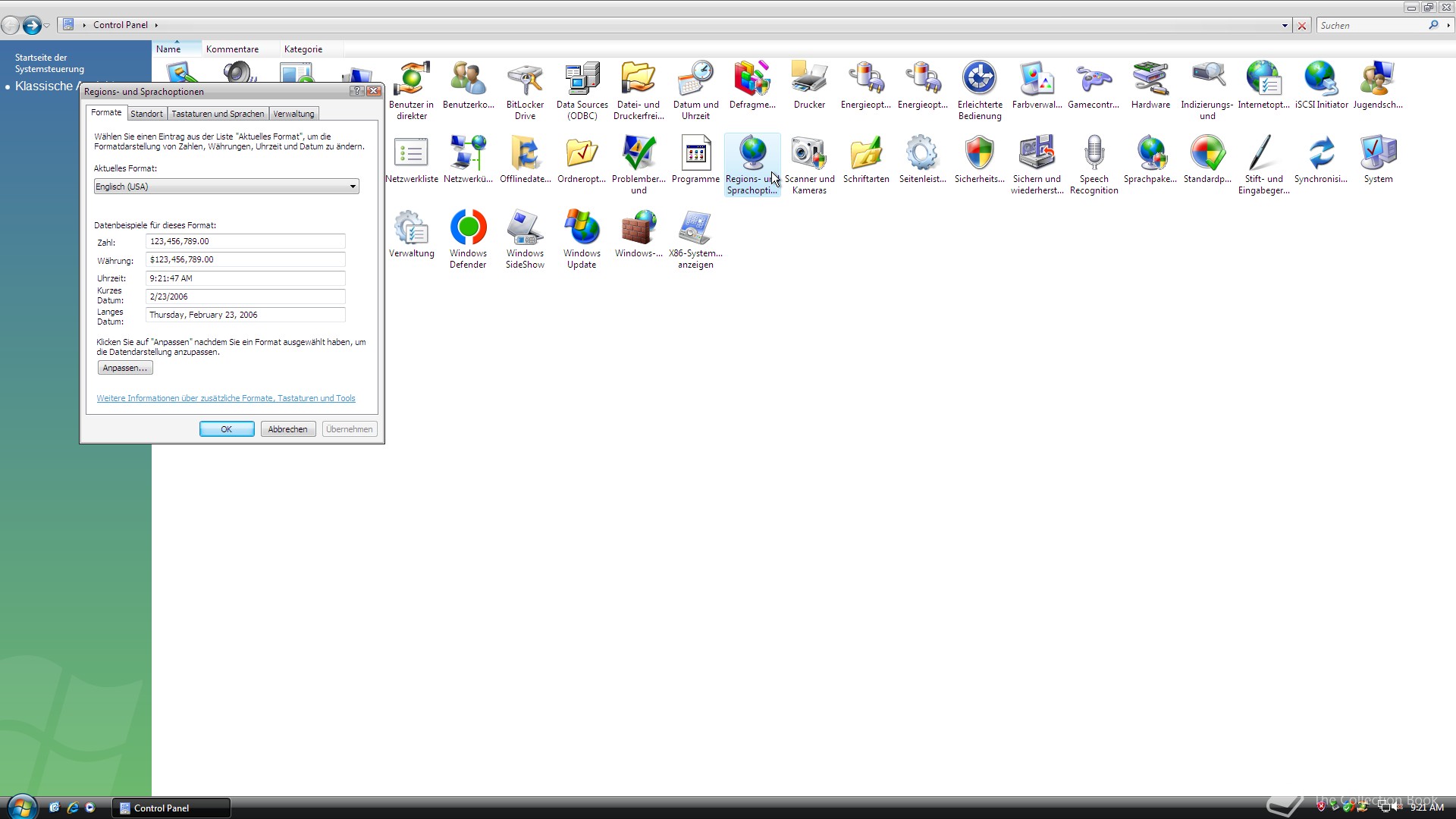
Task: Click the Abbrechen button
Action: point(287,429)
